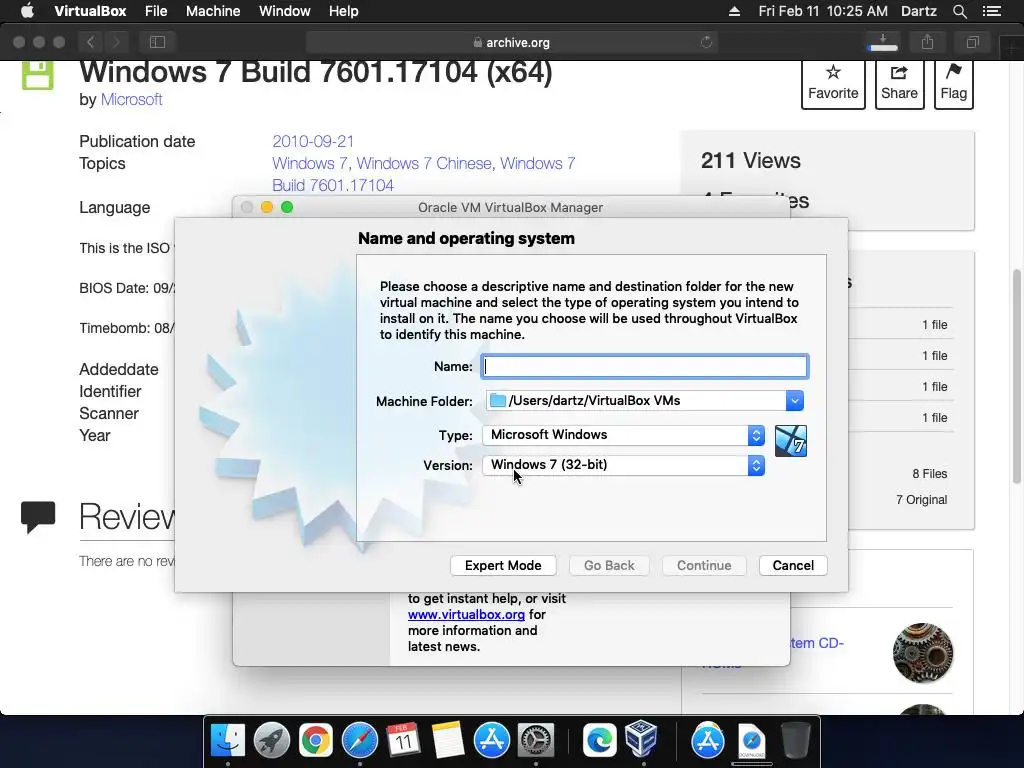Open Microsoft Edge in the Dock
The width and height of the screenshot is (1024, 768).
pyautogui.click(x=599, y=741)
